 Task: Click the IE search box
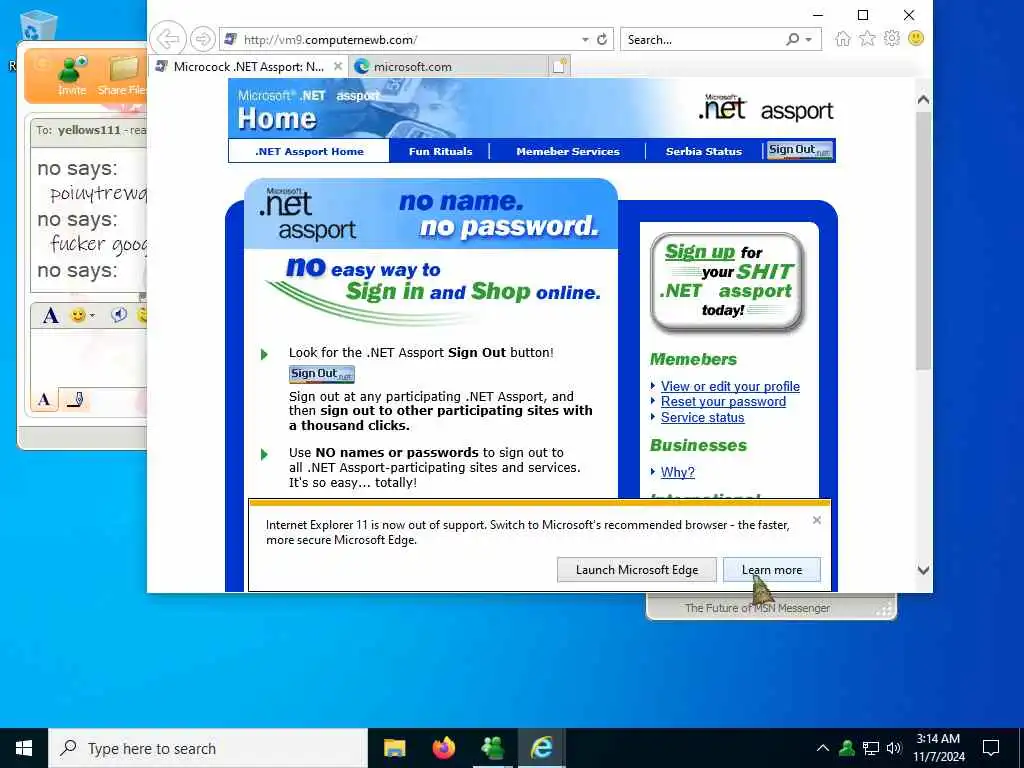point(703,40)
